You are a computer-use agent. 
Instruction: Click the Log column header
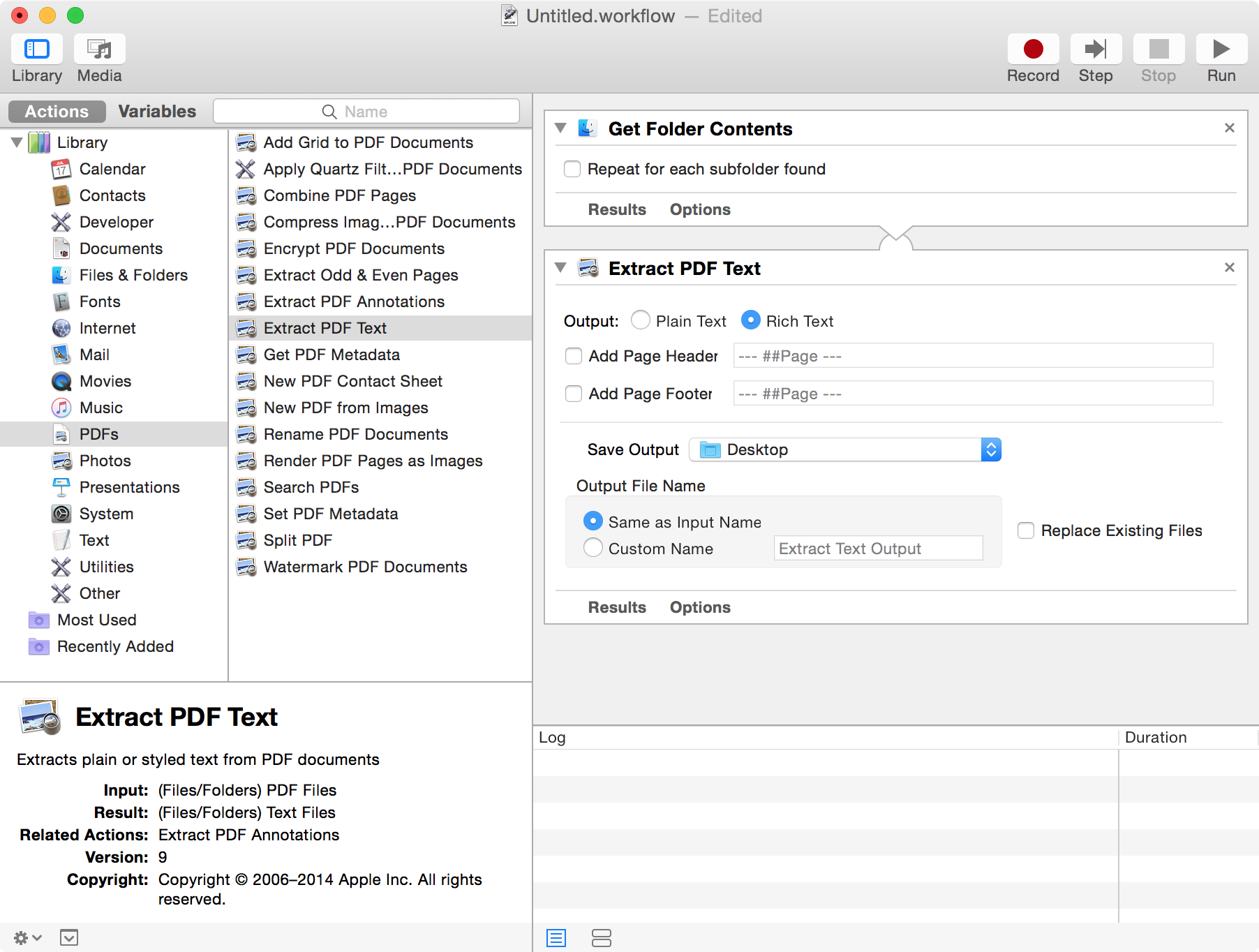point(826,737)
